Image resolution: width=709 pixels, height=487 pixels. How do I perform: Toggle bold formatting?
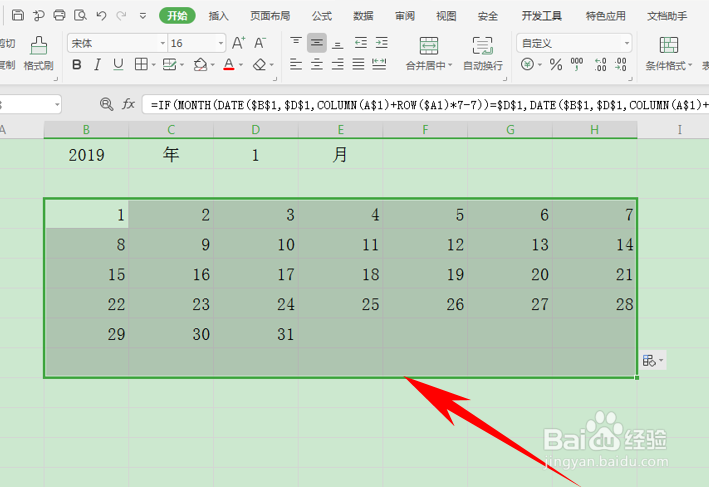[77, 65]
